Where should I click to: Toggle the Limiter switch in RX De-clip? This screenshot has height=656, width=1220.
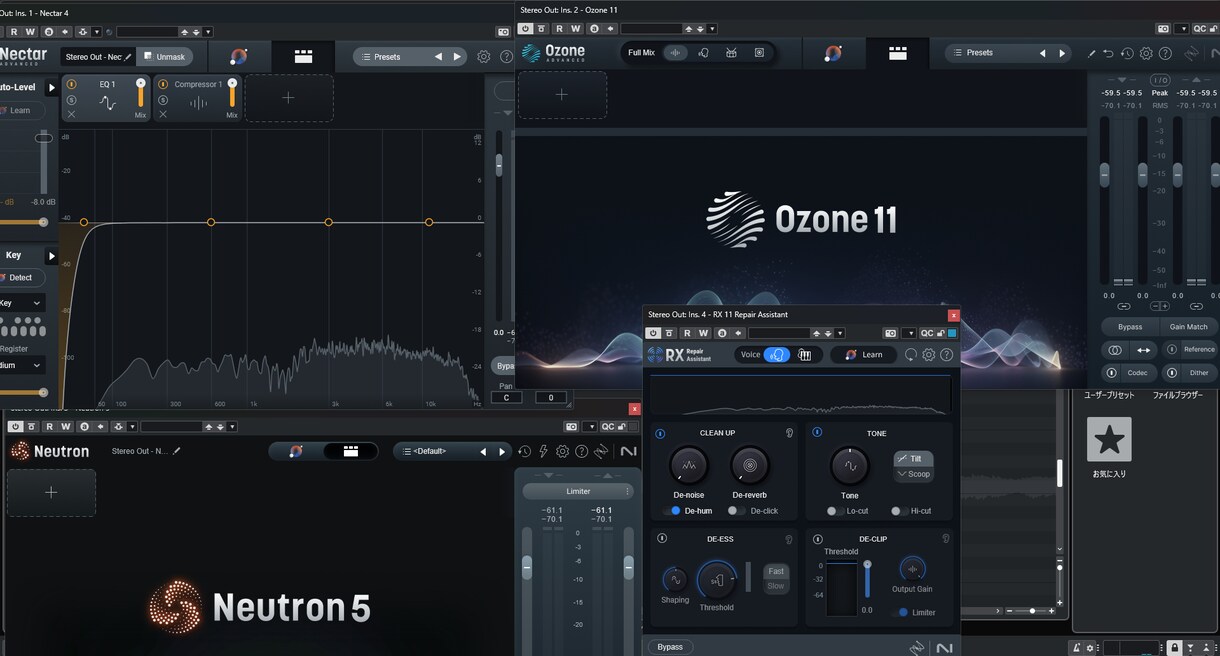coord(901,612)
